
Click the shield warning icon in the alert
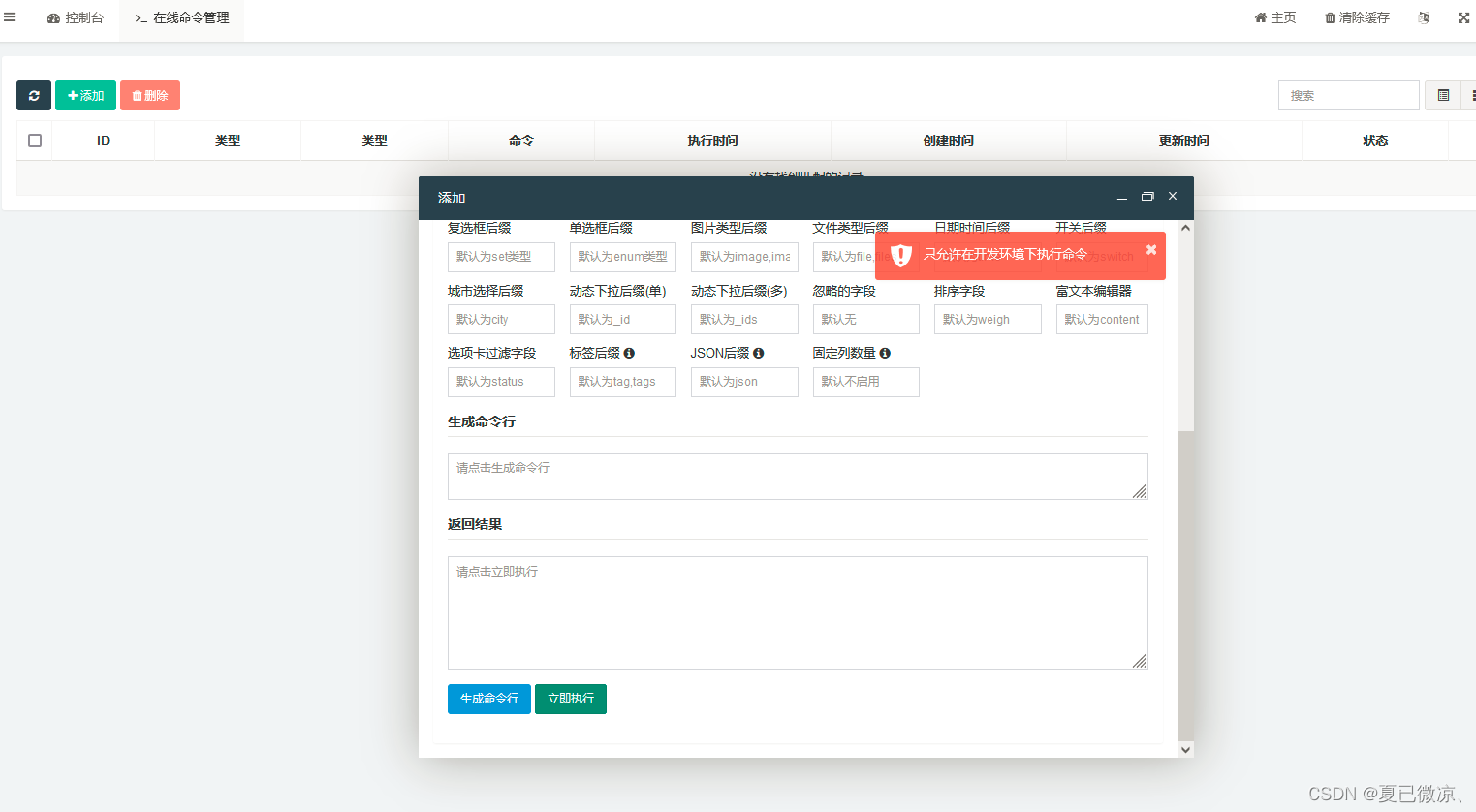point(901,255)
